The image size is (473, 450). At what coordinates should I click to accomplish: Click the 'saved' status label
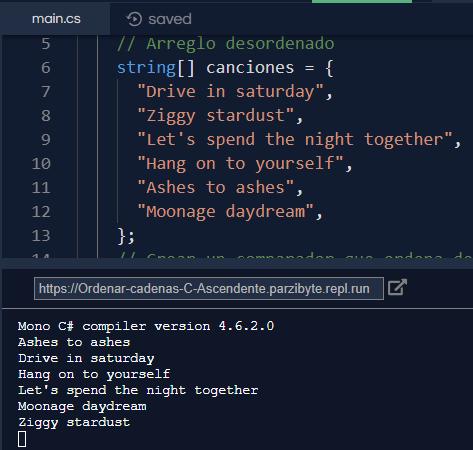tap(170, 19)
